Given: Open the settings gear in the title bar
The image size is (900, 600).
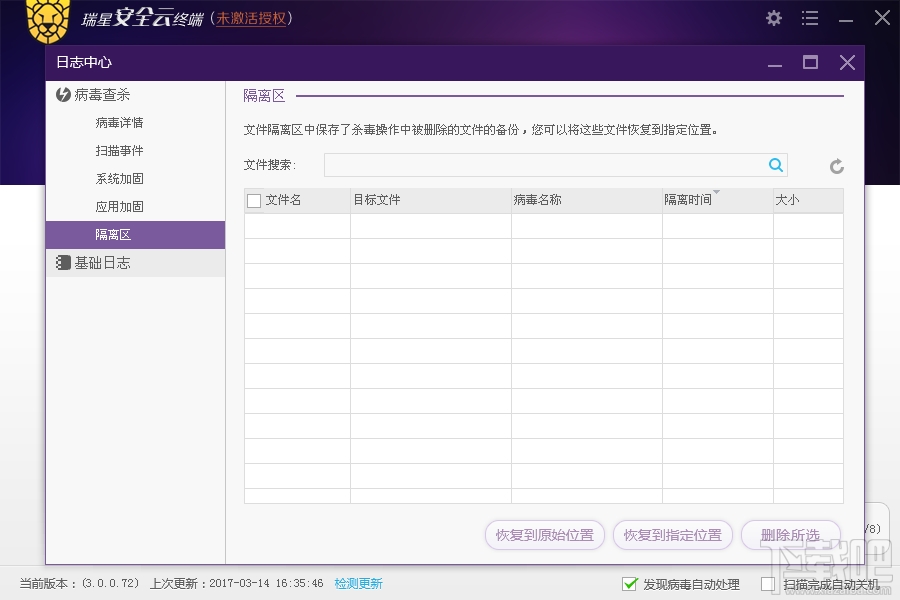Looking at the screenshot, I should [x=773, y=18].
